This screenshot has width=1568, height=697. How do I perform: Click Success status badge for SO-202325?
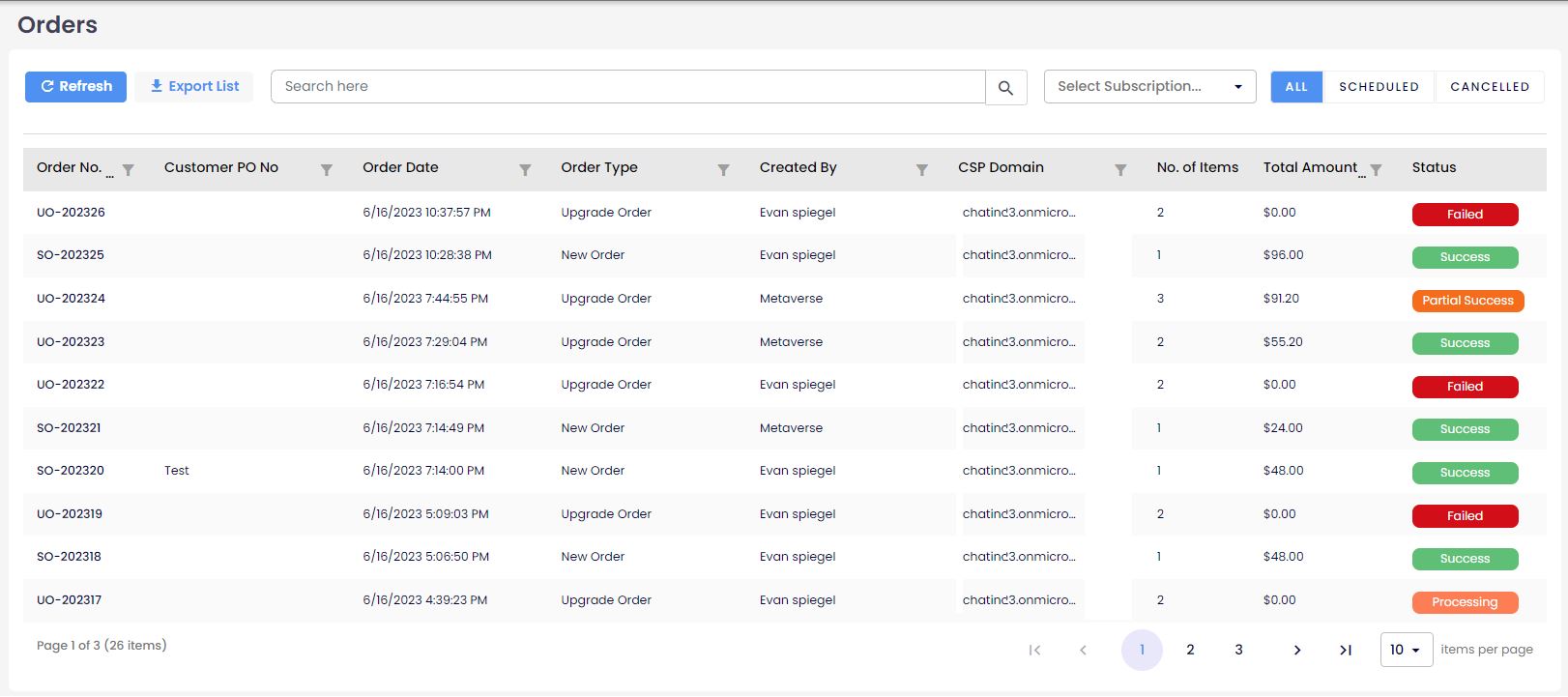pyautogui.click(x=1465, y=257)
